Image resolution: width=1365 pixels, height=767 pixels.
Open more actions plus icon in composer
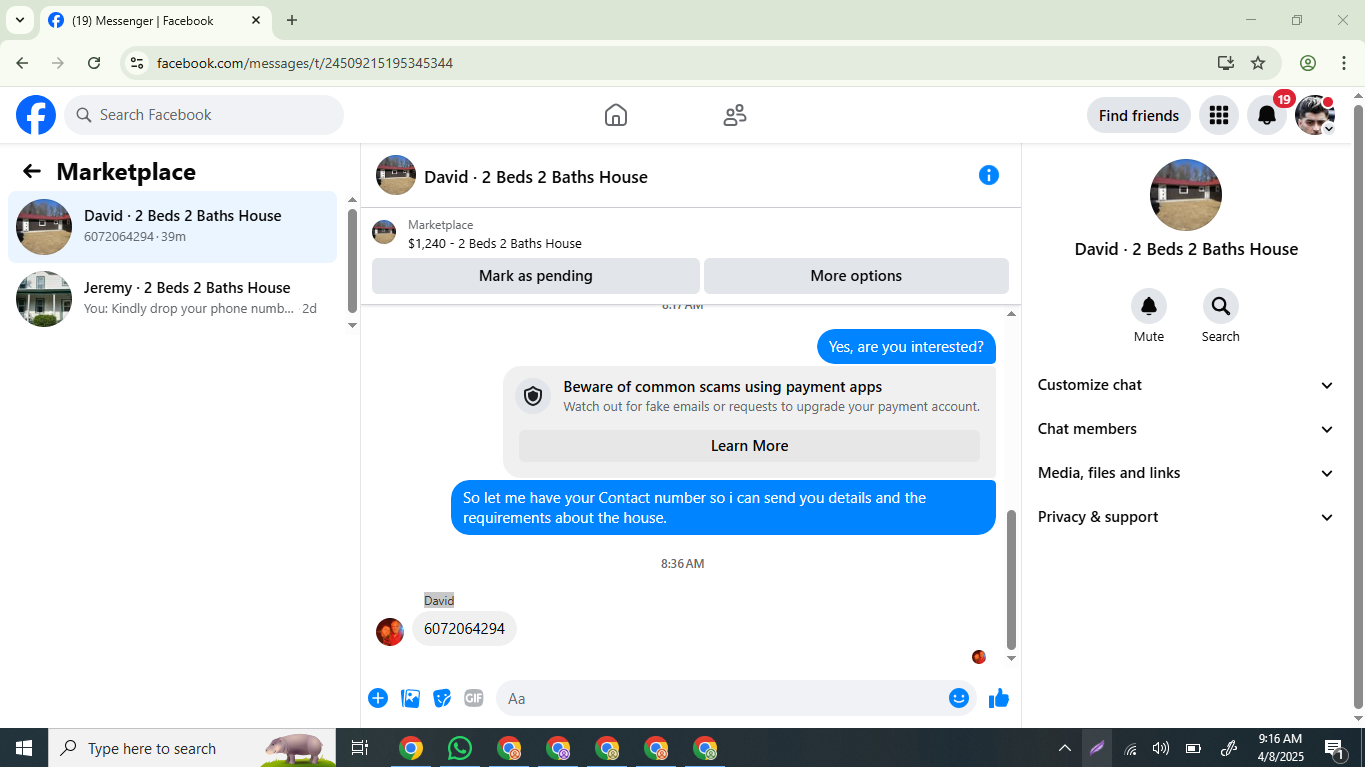[378, 698]
